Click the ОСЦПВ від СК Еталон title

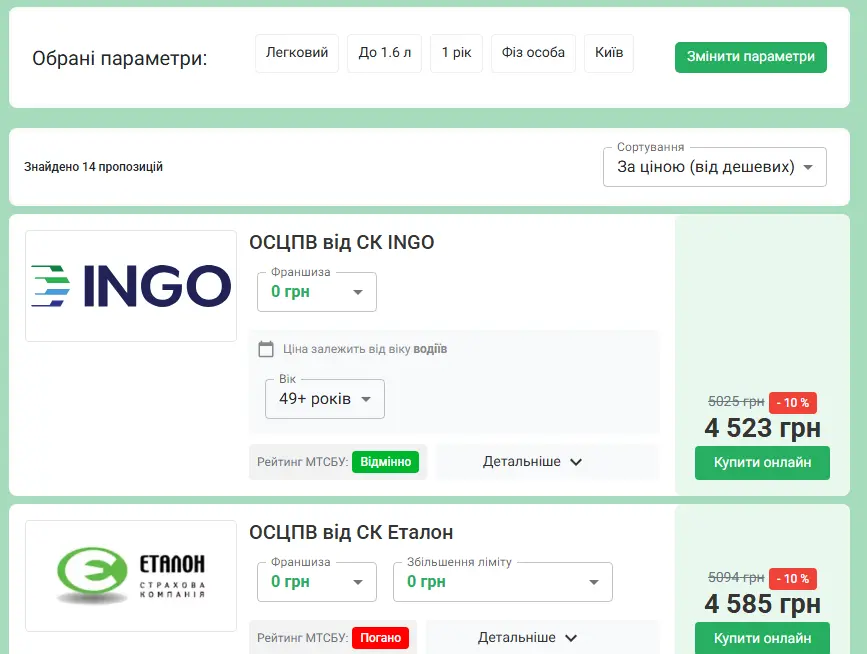[x=351, y=532]
